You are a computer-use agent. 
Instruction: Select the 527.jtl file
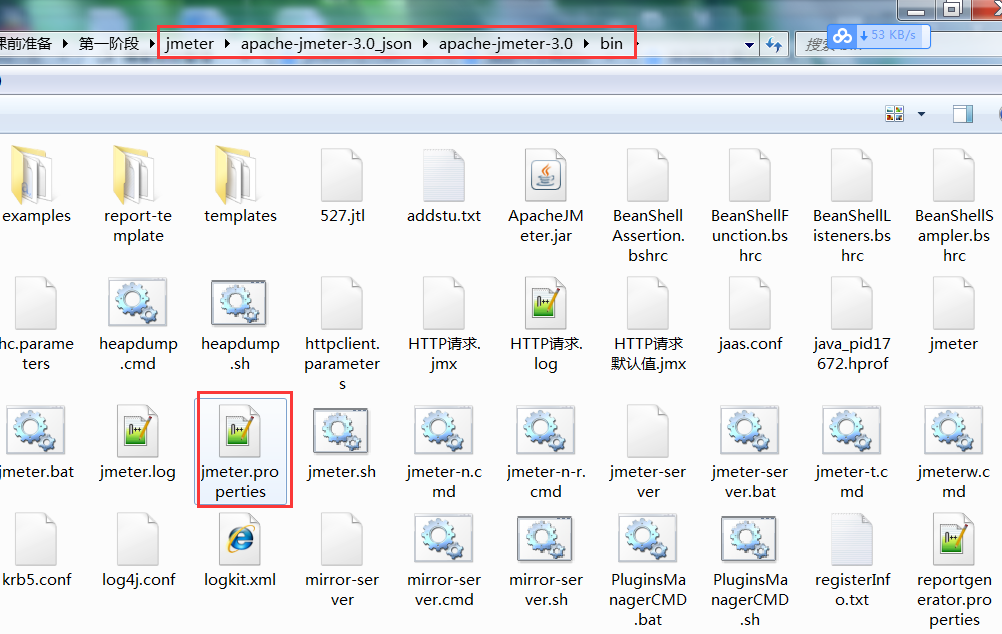[x=342, y=185]
